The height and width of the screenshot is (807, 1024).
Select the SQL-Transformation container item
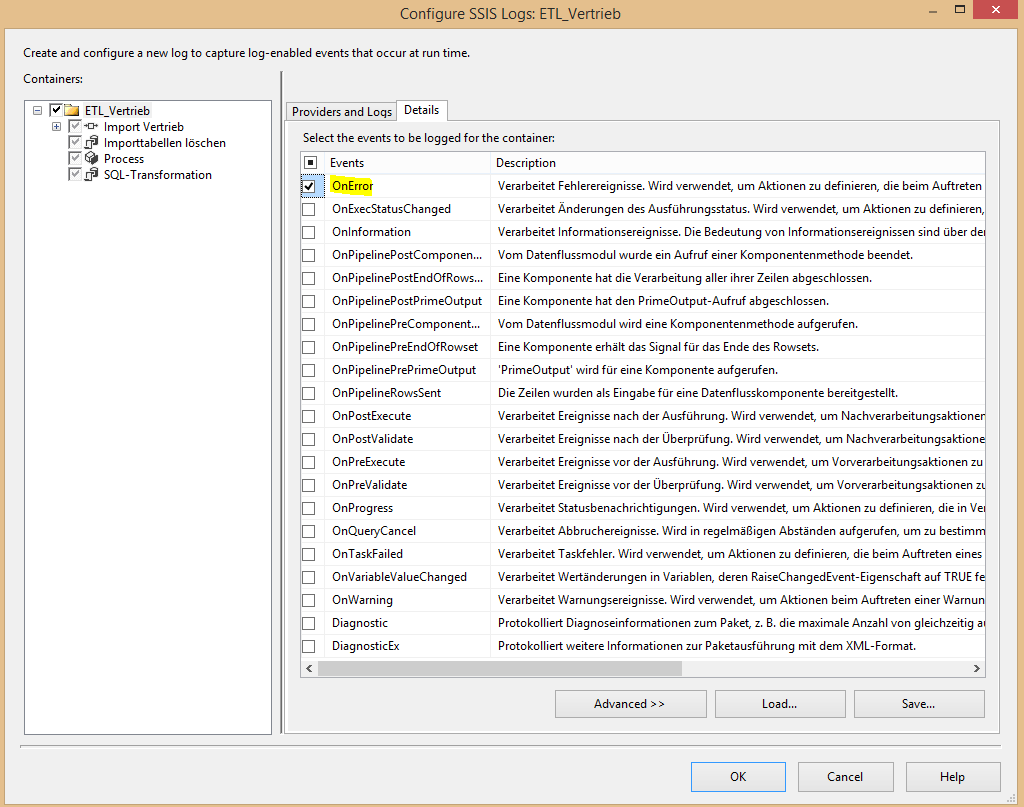pos(158,175)
